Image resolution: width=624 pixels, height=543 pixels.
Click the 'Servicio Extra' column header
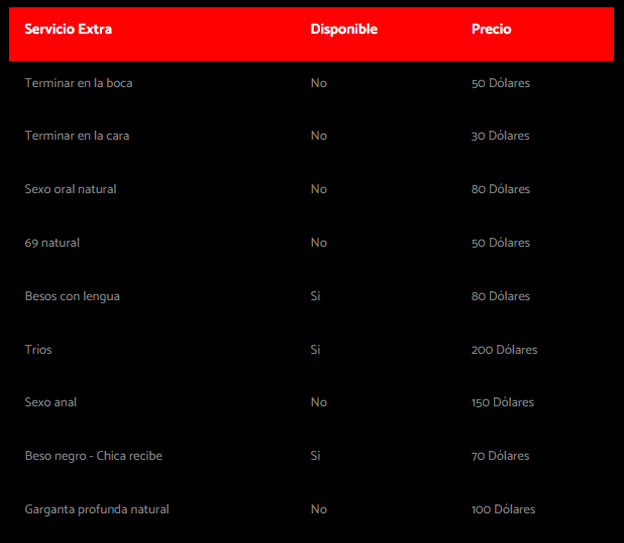[x=68, y=29]
